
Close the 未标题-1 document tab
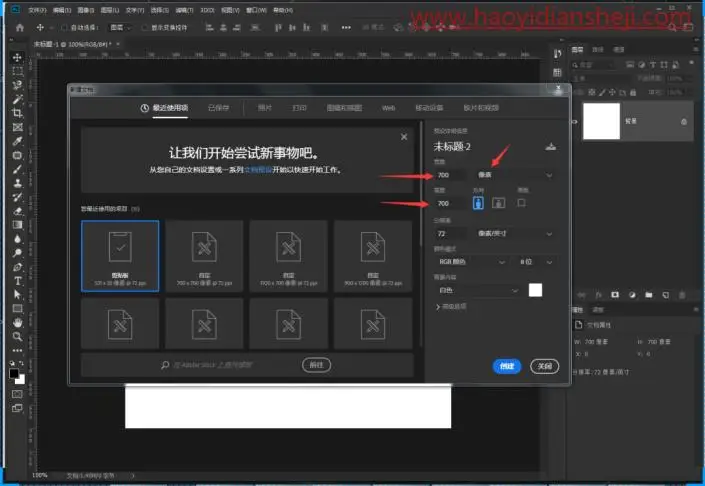pos(118,44)
